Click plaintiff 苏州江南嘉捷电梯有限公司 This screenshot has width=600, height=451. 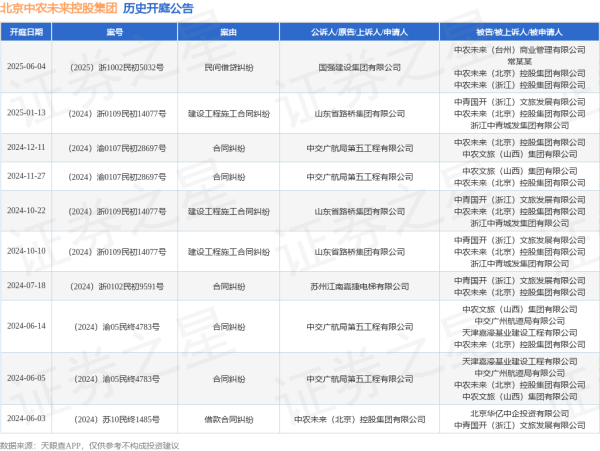(x=359, y=287)
